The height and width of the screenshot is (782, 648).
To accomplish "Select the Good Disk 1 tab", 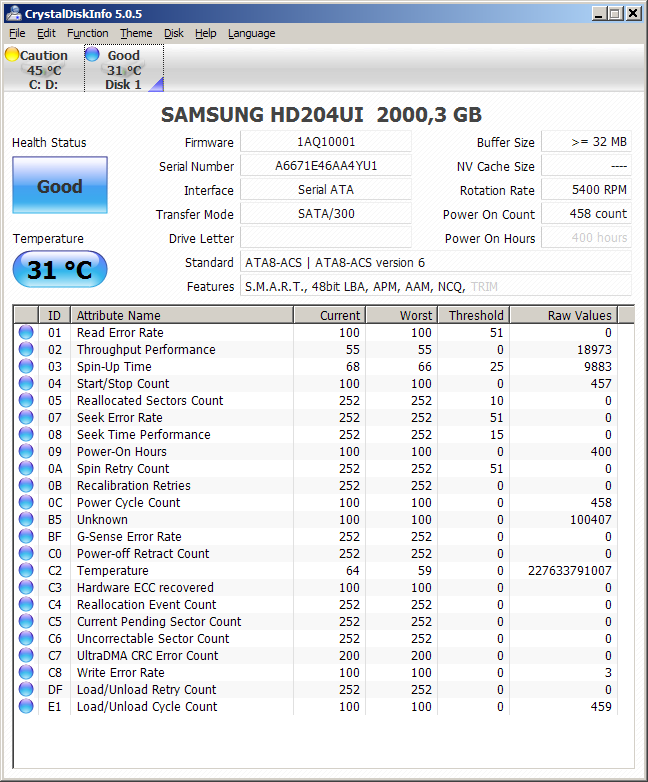I will [x=124, y=69].
